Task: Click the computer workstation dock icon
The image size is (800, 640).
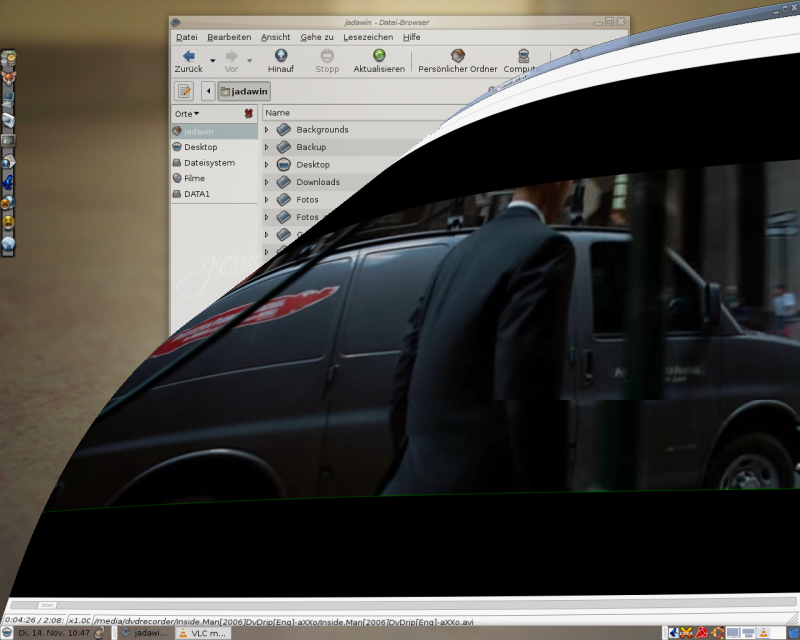Action: coord(8,99)
